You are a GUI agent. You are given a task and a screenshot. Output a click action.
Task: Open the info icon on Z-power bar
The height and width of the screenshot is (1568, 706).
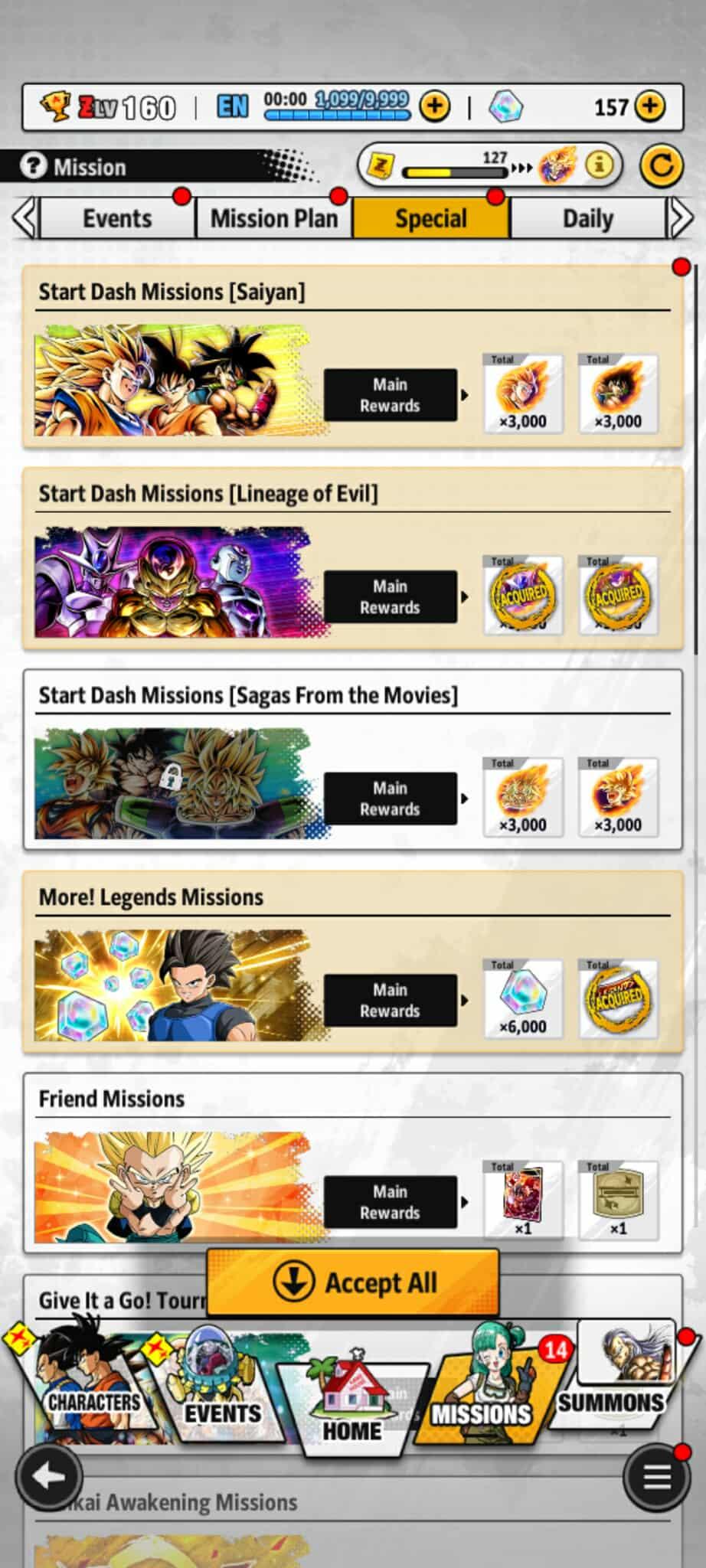click(x=600, y=164)
